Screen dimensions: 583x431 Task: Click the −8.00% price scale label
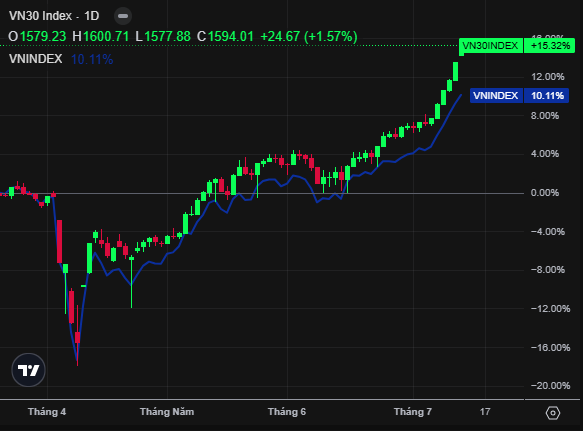[548, 270]
